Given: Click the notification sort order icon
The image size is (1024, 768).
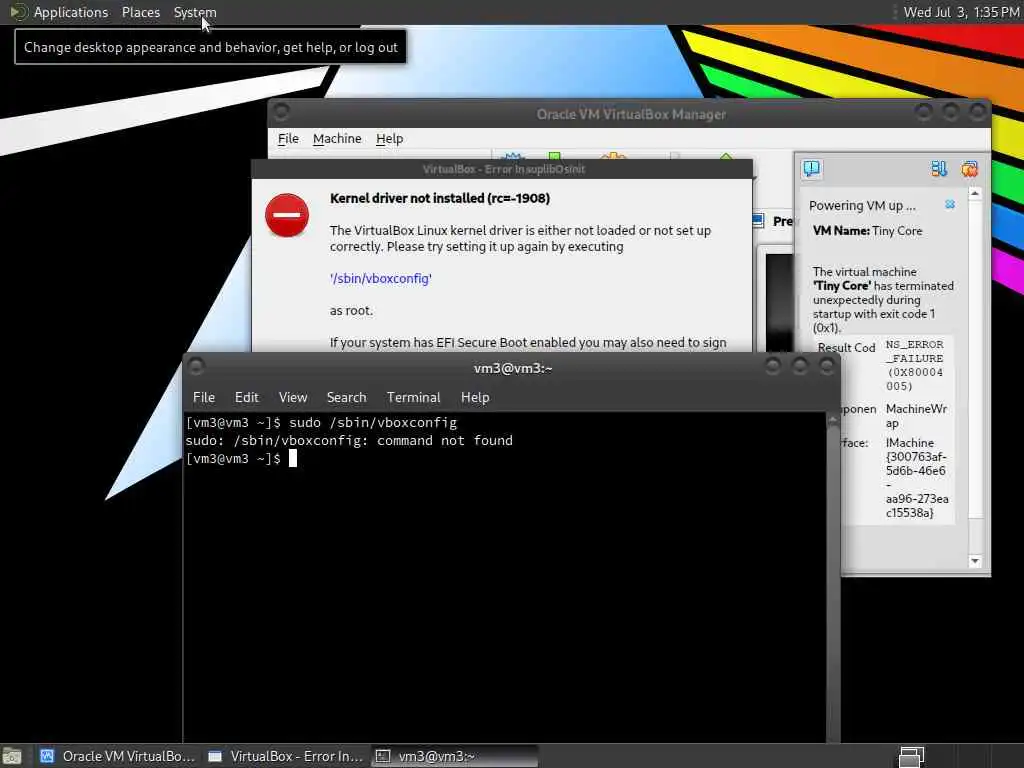Looking at the screenshot, I should pyautogui.click(x=939, y=169).
